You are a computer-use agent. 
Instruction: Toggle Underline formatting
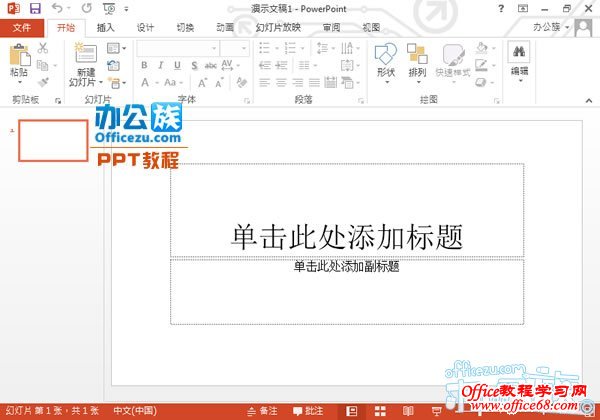pos(177,65)
